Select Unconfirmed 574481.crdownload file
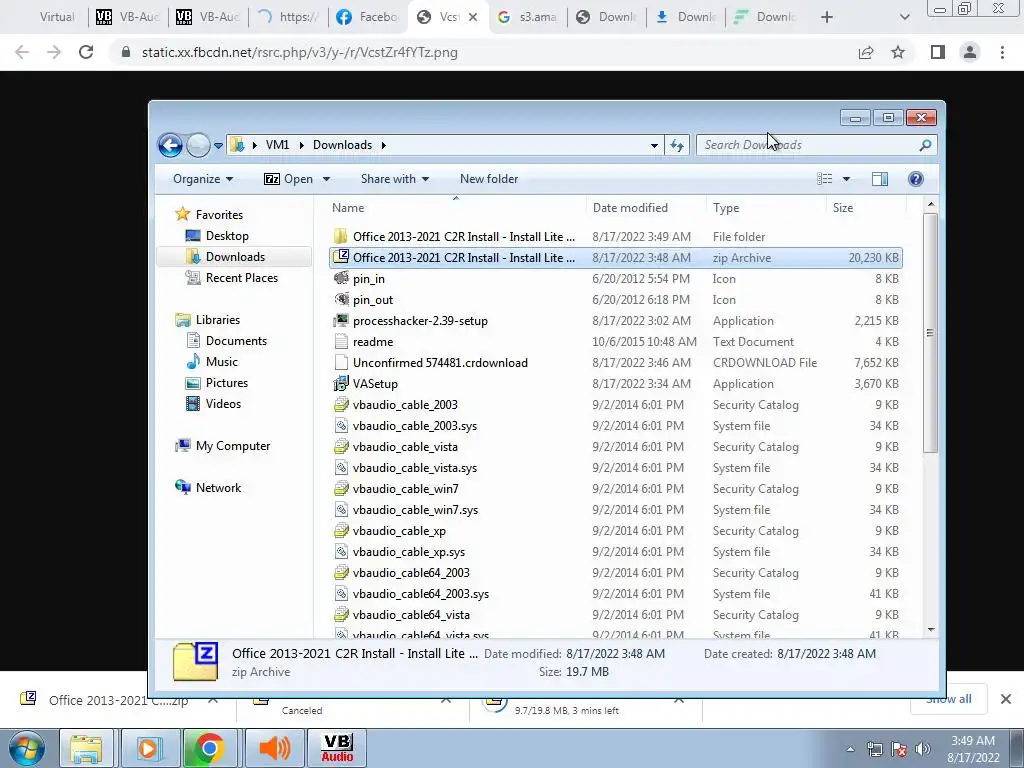This screenshot has width=1024, height=768. (440, 362)
